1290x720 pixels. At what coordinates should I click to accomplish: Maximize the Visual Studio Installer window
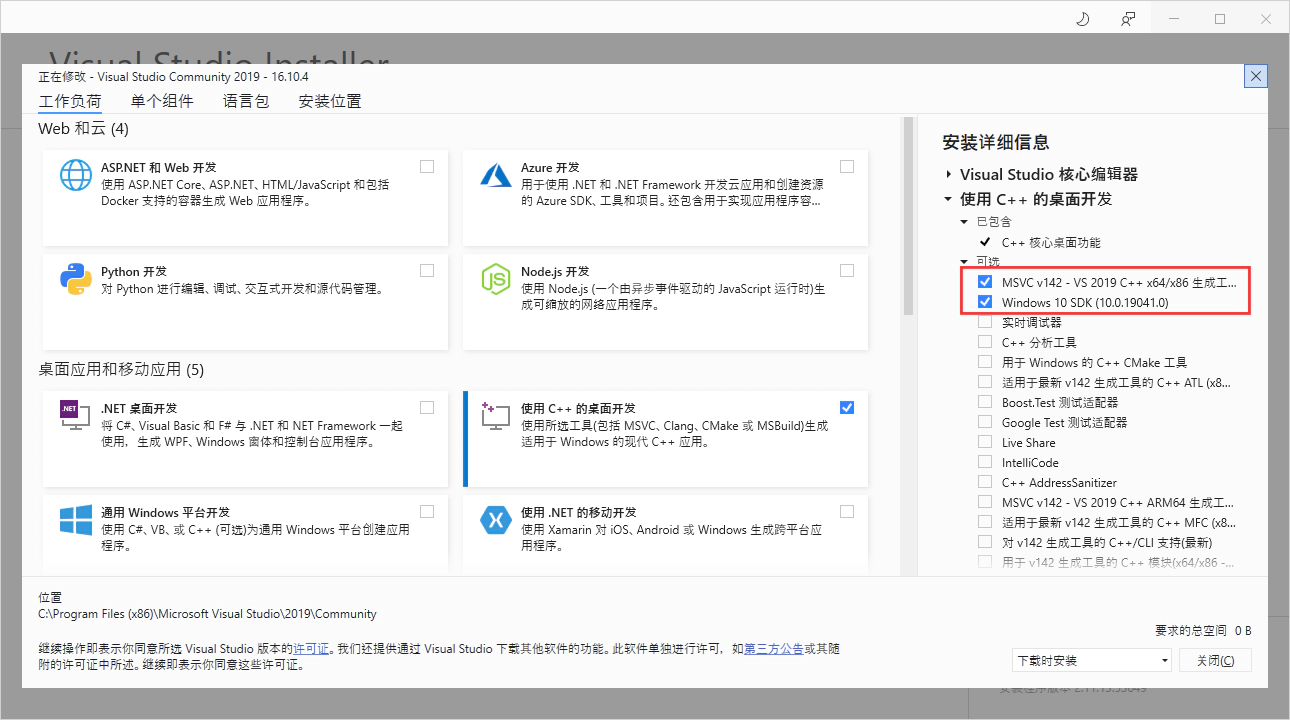[1219, 19]
